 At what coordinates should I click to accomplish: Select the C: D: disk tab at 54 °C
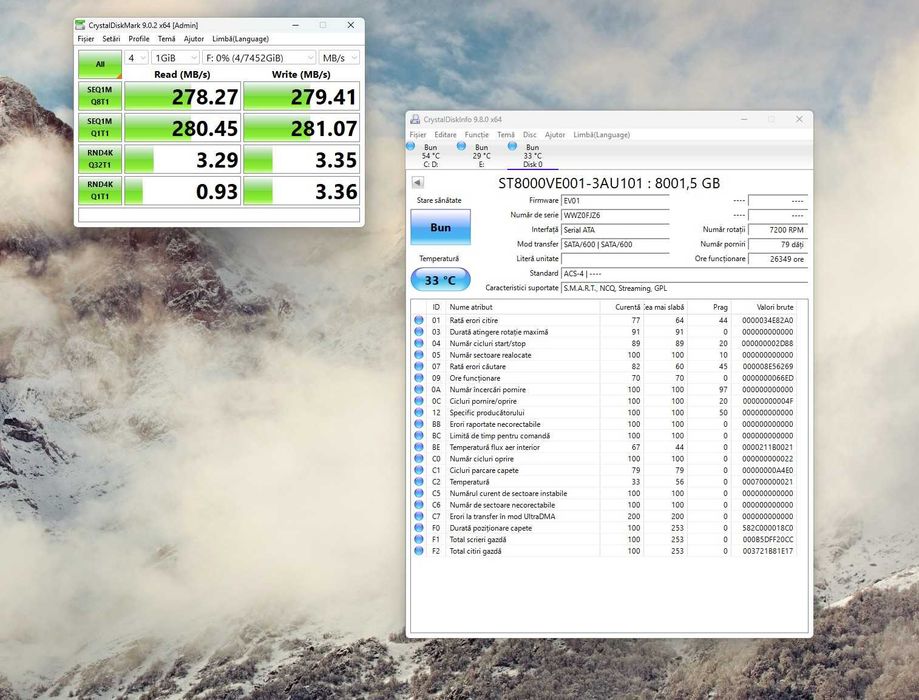pos(430,155)
